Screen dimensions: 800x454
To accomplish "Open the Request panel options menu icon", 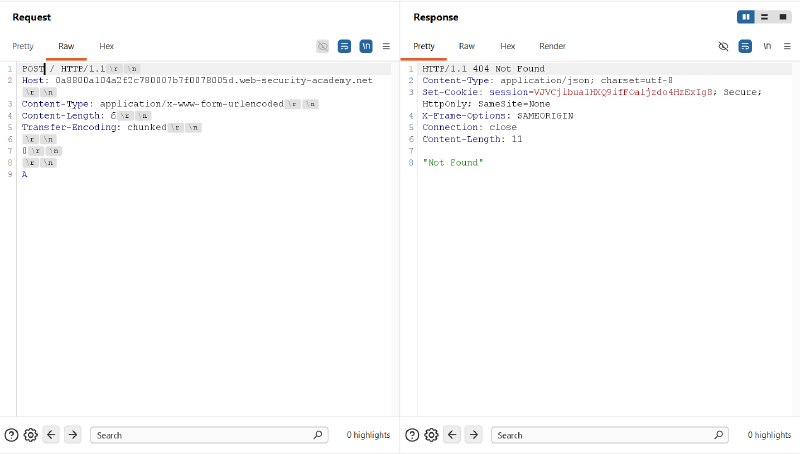I will 386,46.
